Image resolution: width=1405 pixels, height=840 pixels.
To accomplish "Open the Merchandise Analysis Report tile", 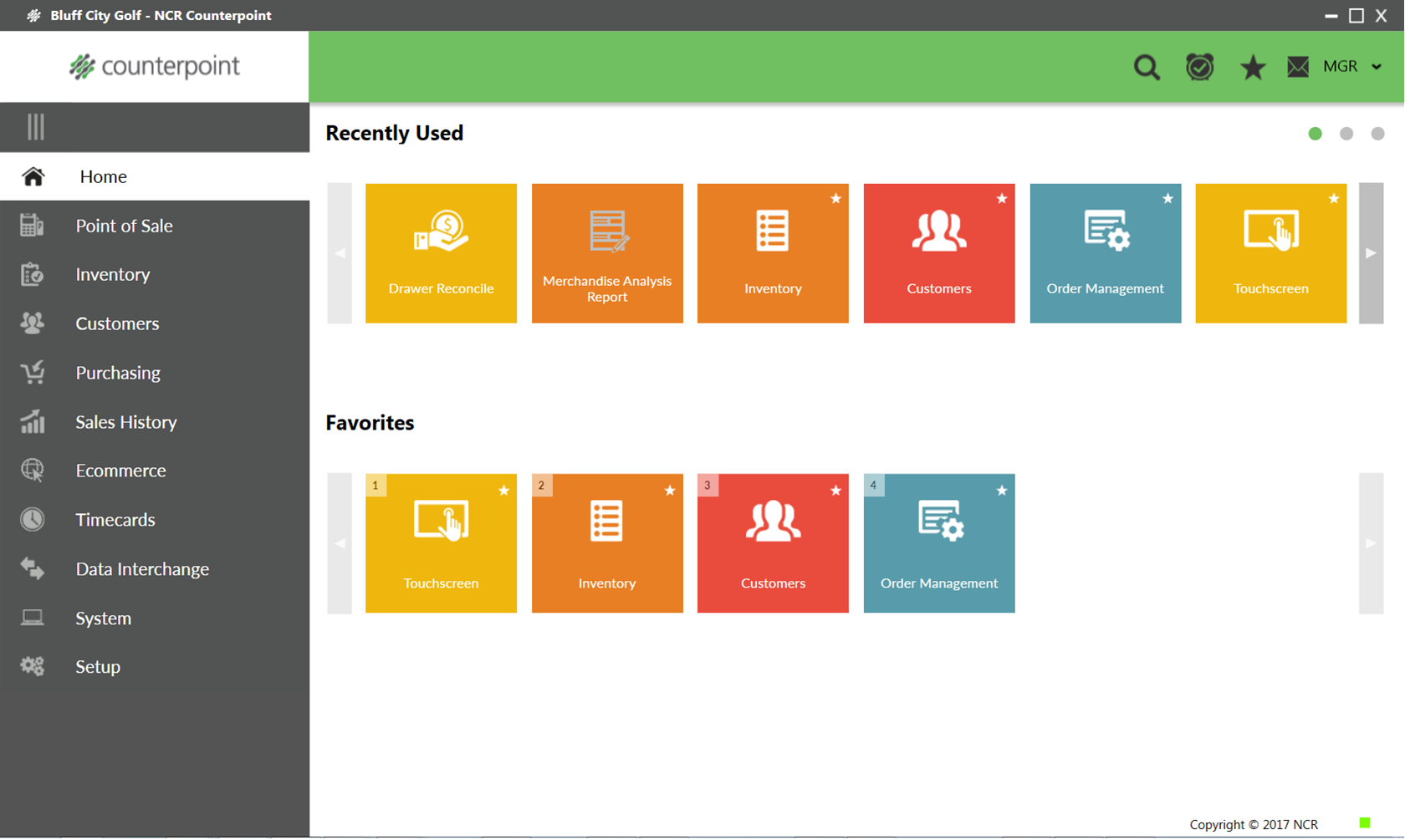I will click(607, 253).
